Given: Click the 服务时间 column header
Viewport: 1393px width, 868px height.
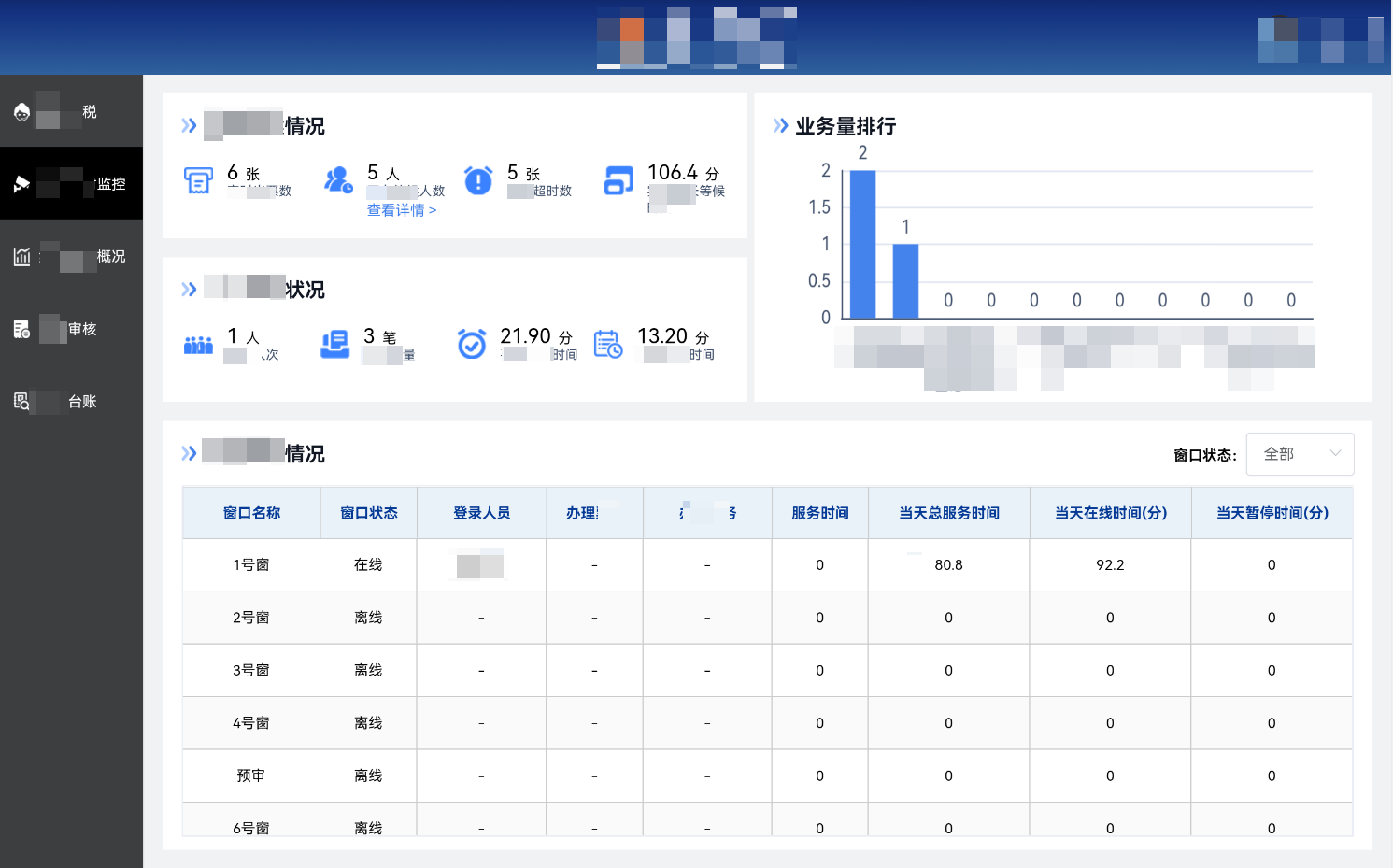Looking at the screenshot, I should pyautogui.click(x=819, y=513).
